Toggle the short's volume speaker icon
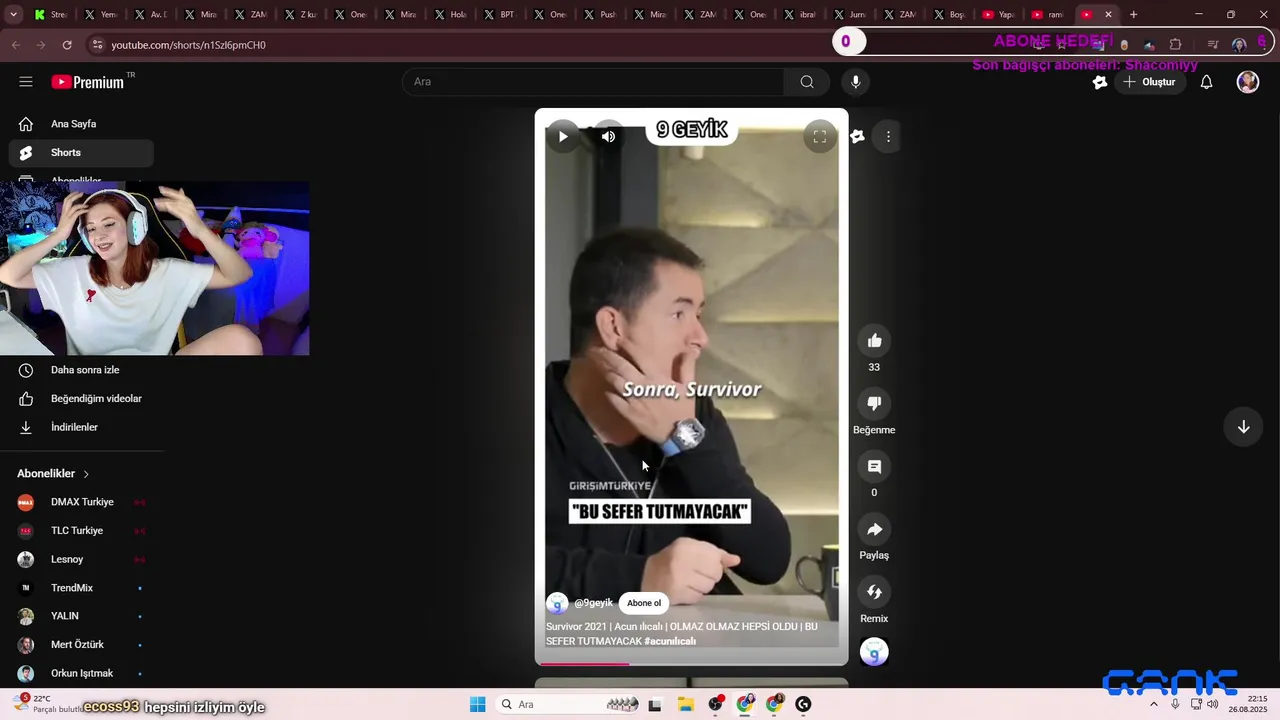This screenshot has height=720, width=1280. pos(608,137)
